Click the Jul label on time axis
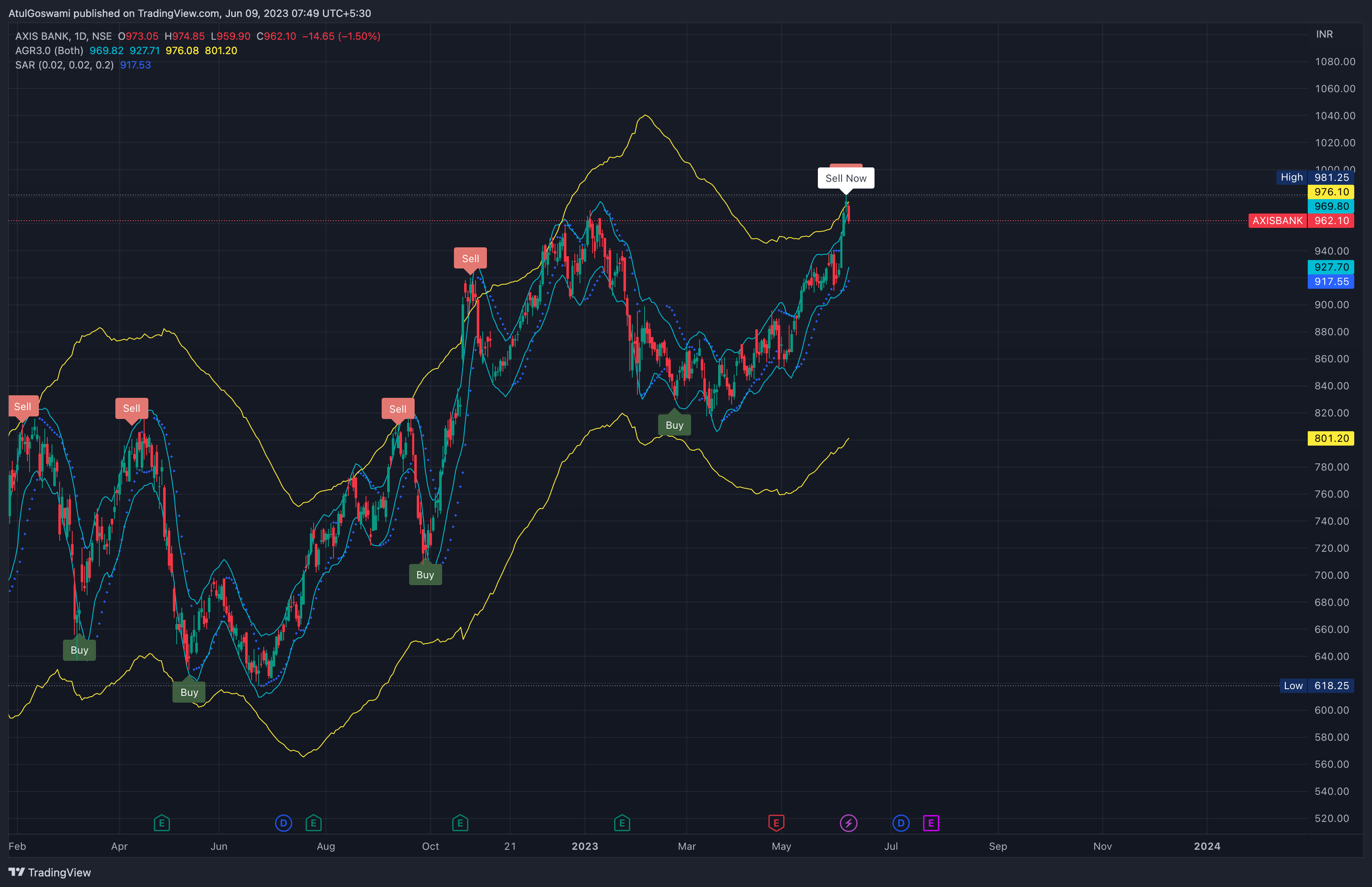The image size is (1372, 887). pos(891,846)
